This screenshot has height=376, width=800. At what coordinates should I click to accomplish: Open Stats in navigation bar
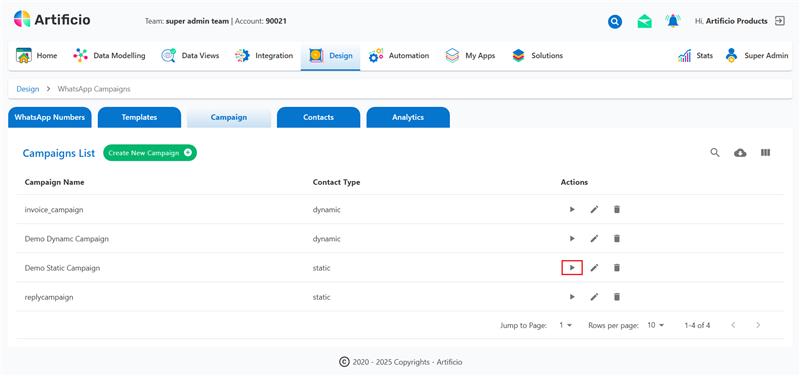[695, 56]
